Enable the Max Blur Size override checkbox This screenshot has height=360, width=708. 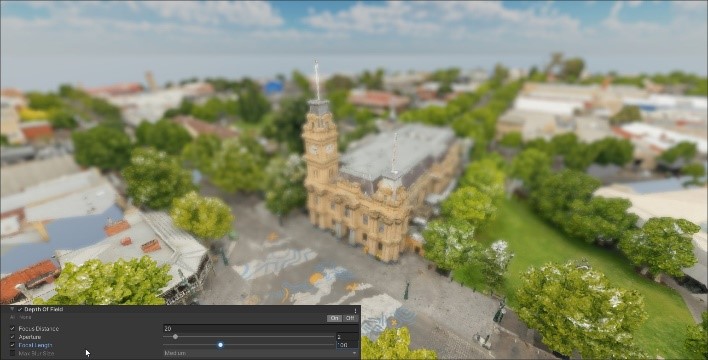tap(12, 353)
